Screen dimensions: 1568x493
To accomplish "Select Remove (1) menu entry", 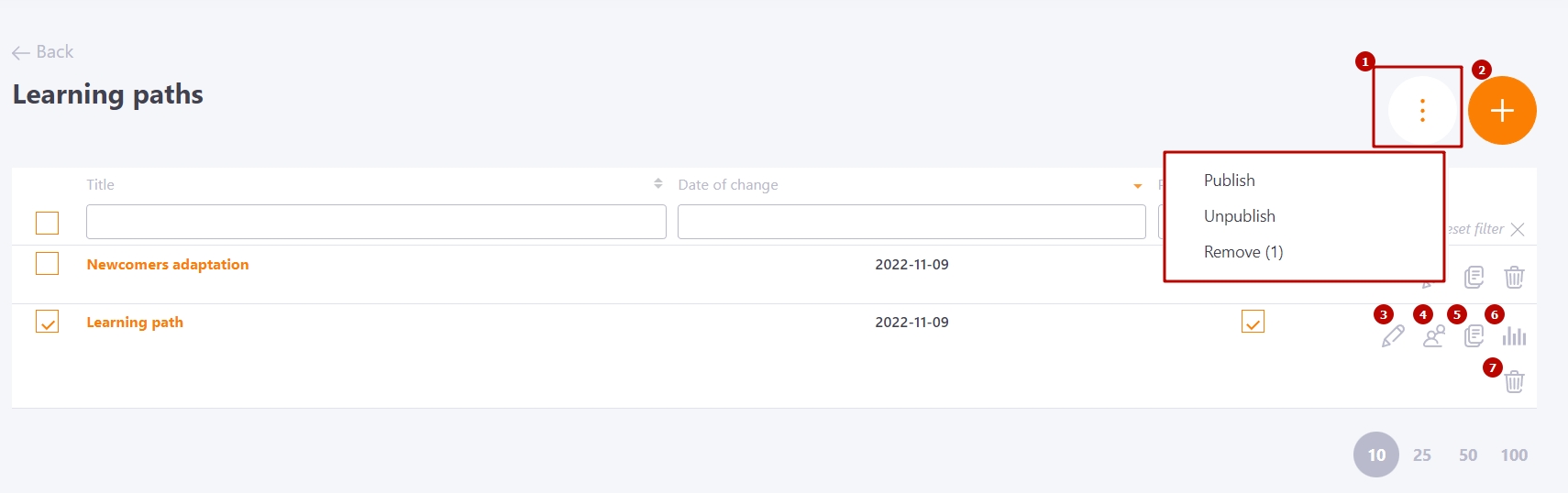I will click(x=1242, y=252).
